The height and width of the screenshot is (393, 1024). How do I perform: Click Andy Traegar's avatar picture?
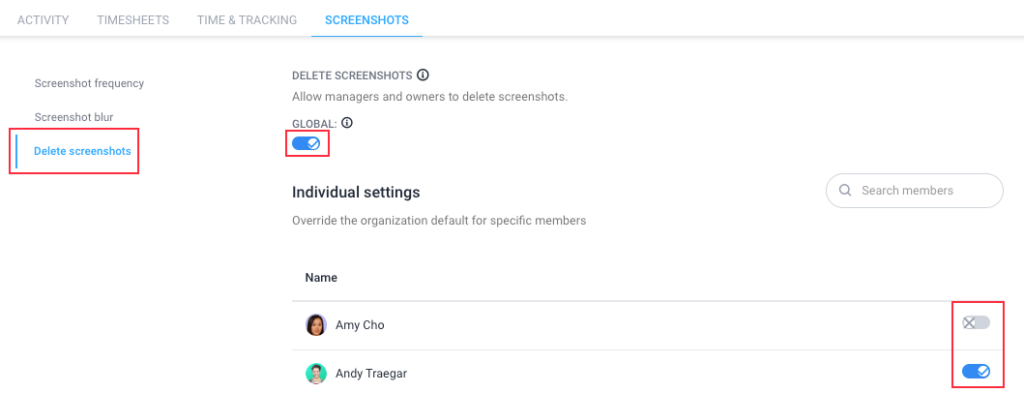[x=316, y=373]
